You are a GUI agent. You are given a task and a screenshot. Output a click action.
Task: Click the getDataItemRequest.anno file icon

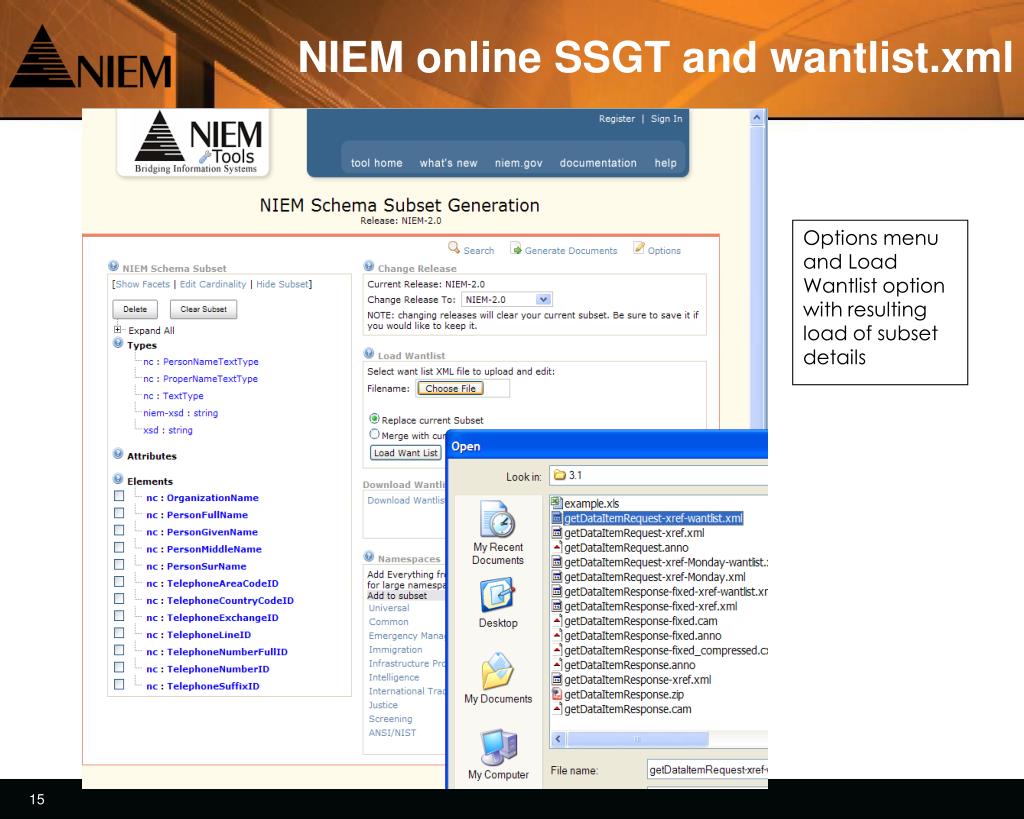coord(556,547)
